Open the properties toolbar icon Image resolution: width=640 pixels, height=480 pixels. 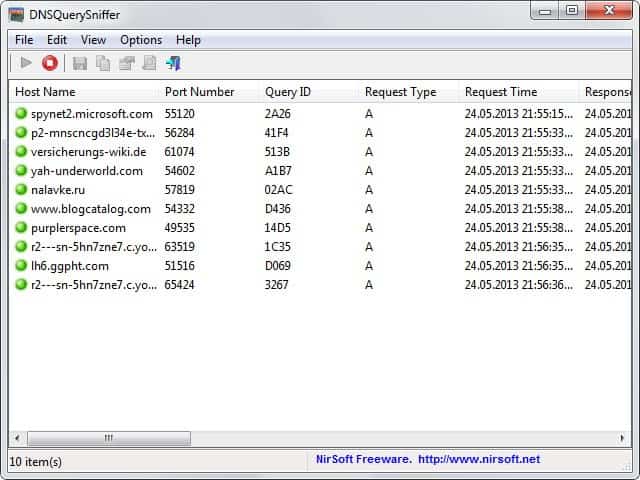pyautogui.click(x=127, y=63)
